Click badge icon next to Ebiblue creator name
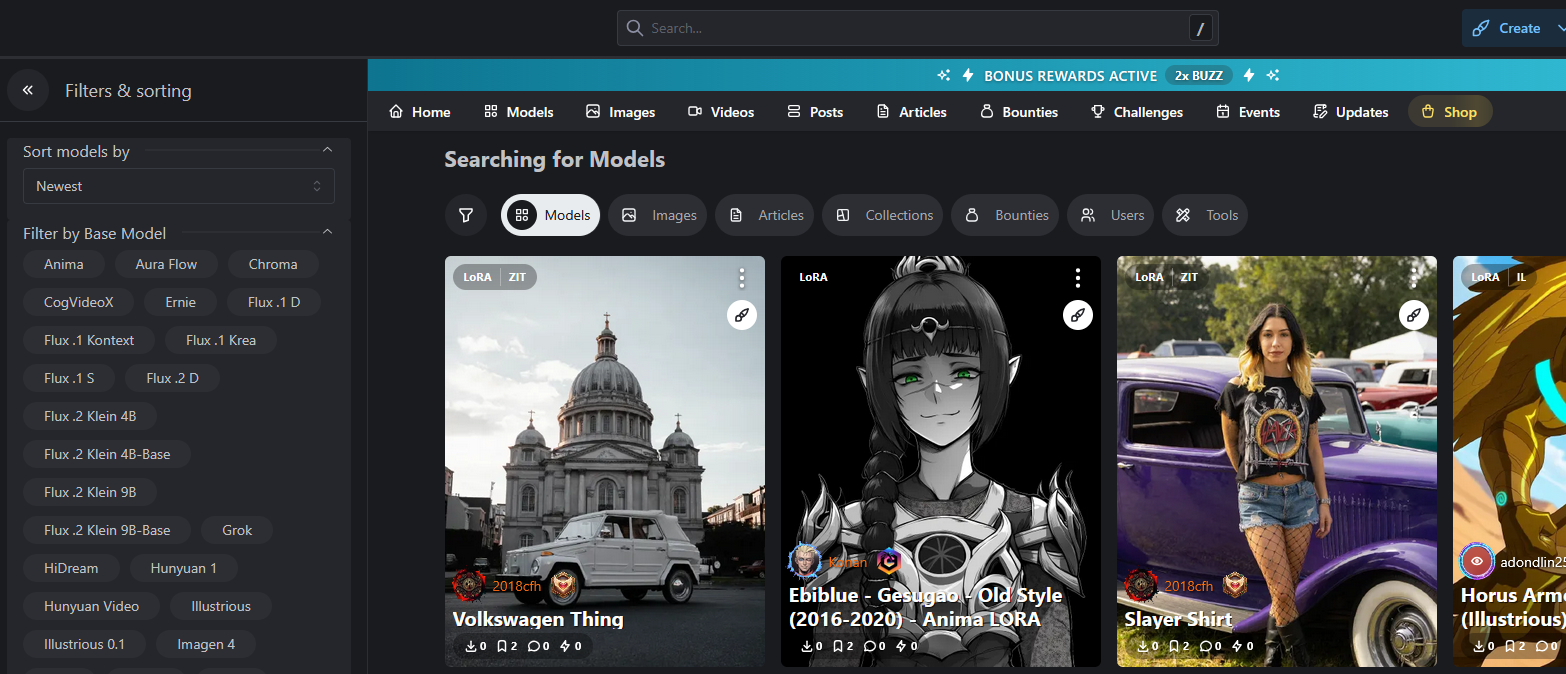Screen dimensions: 1566x674 pyautogui.click(x=888, y=561)
